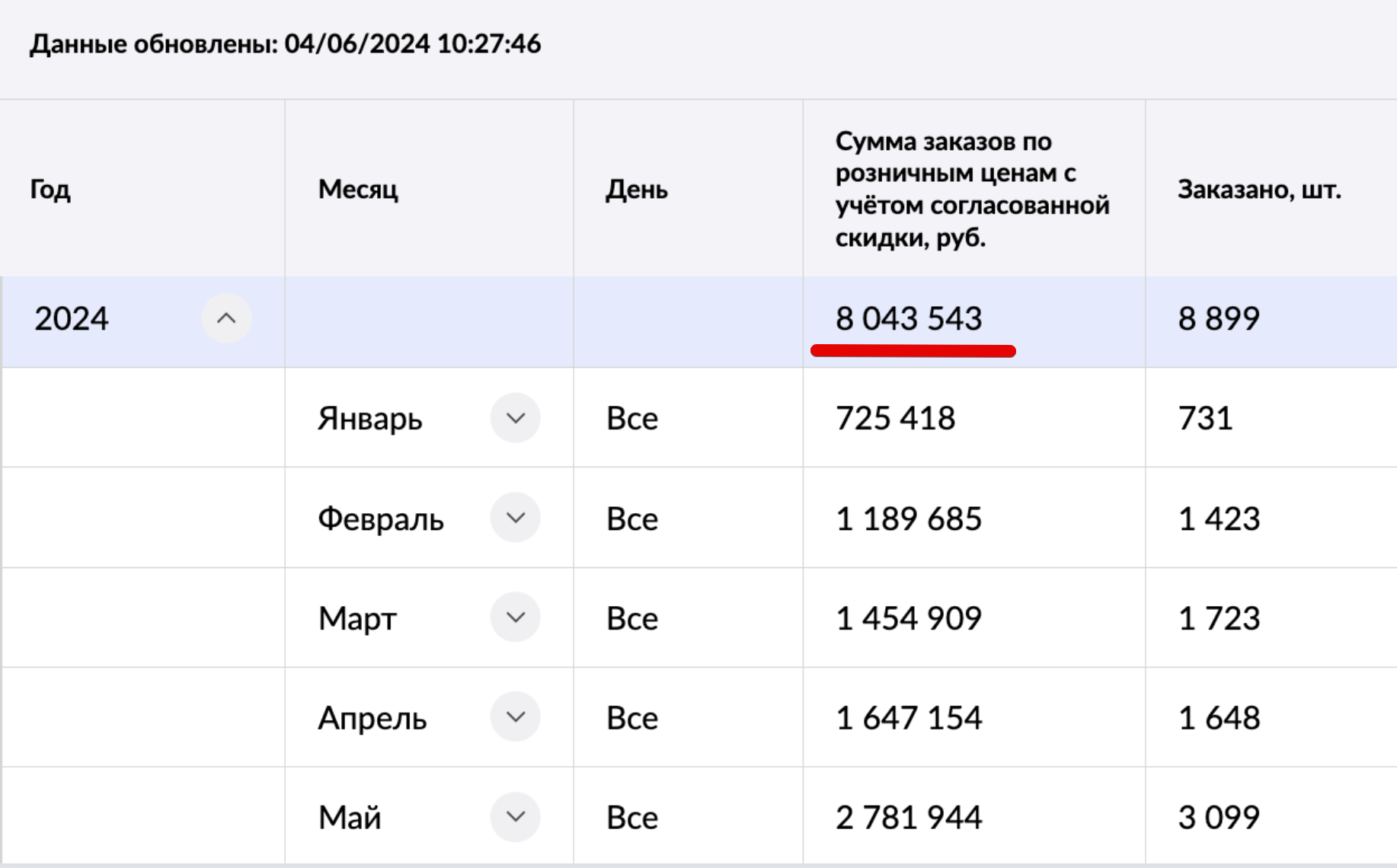Select the 8 043 543 total sum cell
1397x868 pixels.
(908, 318)
